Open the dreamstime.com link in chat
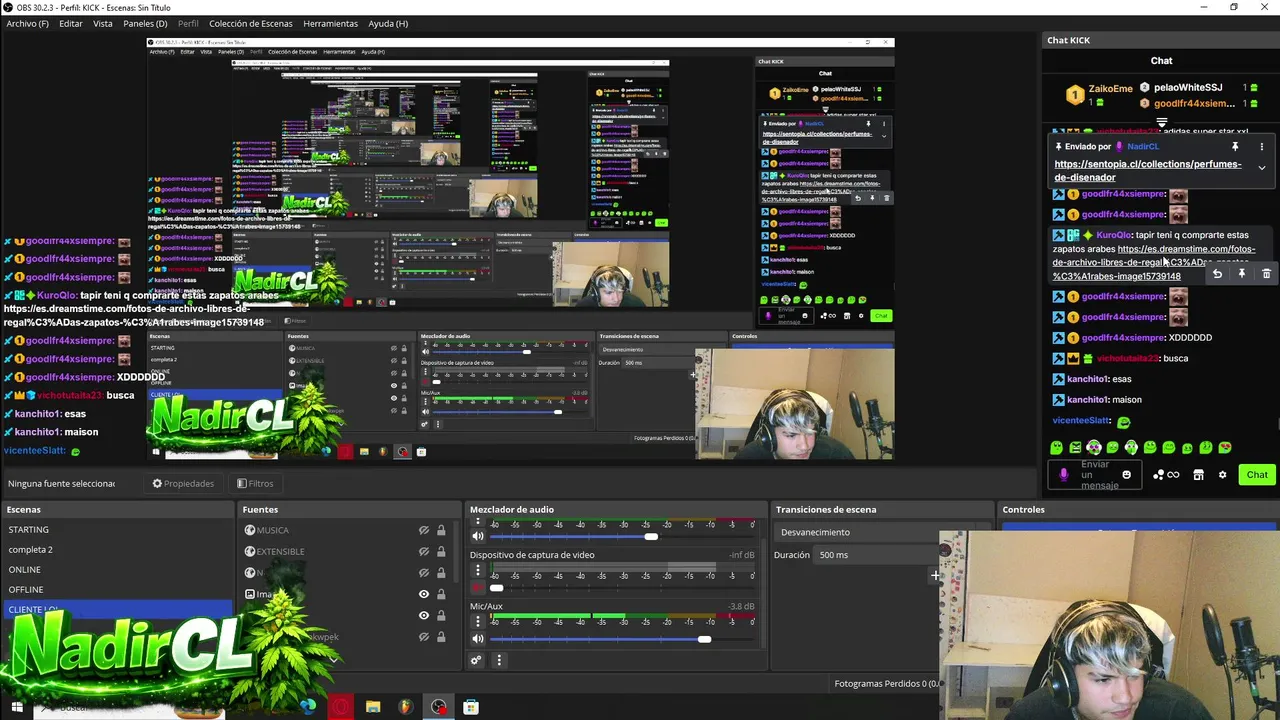This screenshot has height=720, width=1280. pyautogui.click(x=1154, y=262)
